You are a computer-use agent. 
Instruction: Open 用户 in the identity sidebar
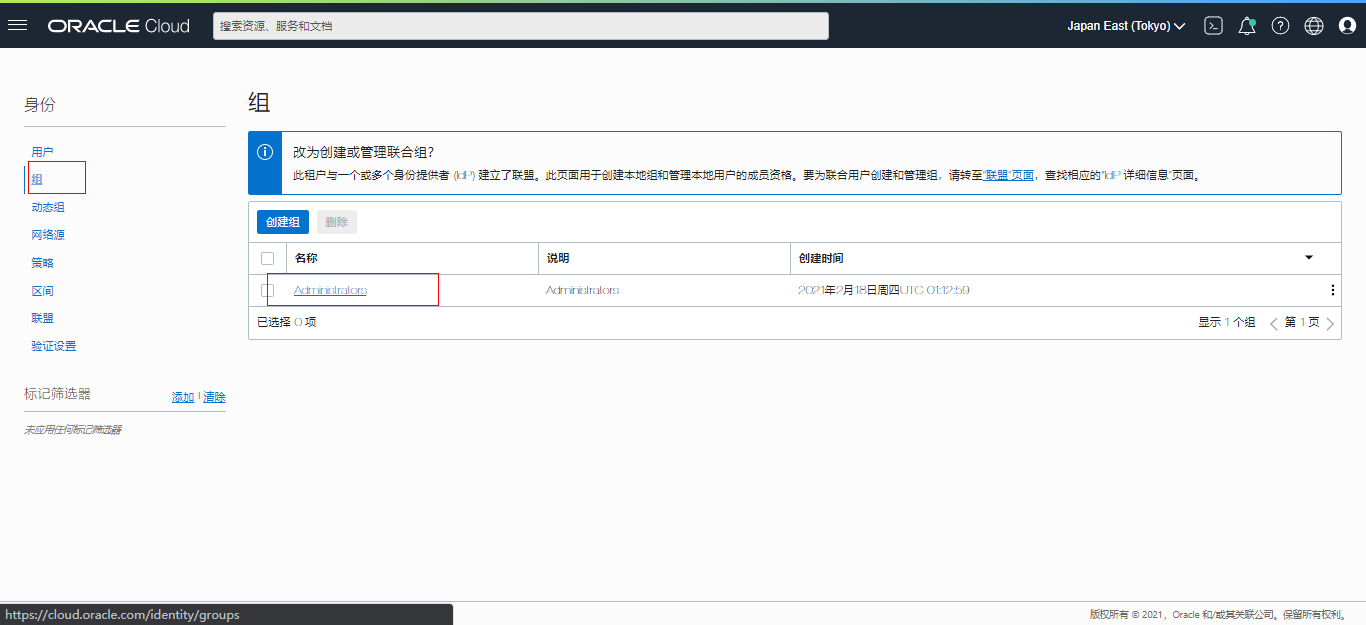[x=42, y=152]
